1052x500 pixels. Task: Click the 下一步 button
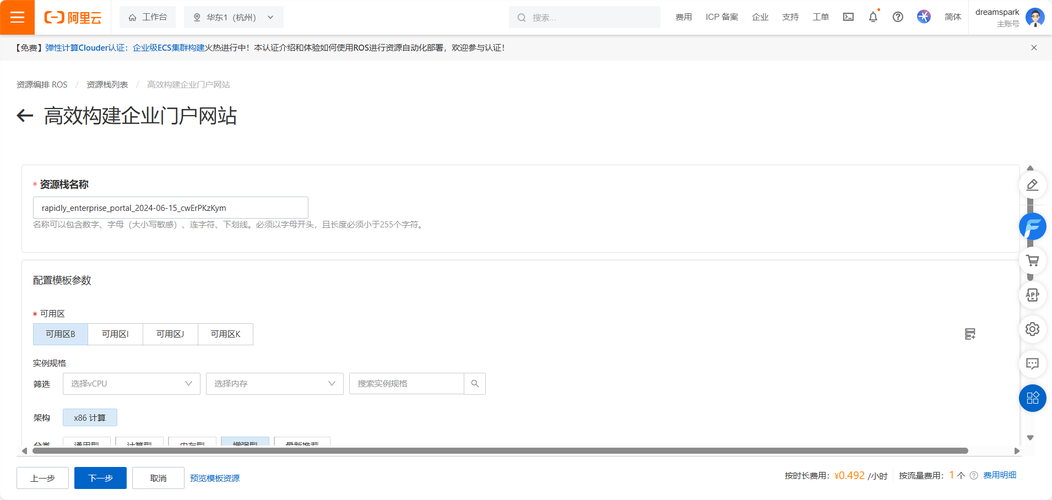tap(100, 478)
